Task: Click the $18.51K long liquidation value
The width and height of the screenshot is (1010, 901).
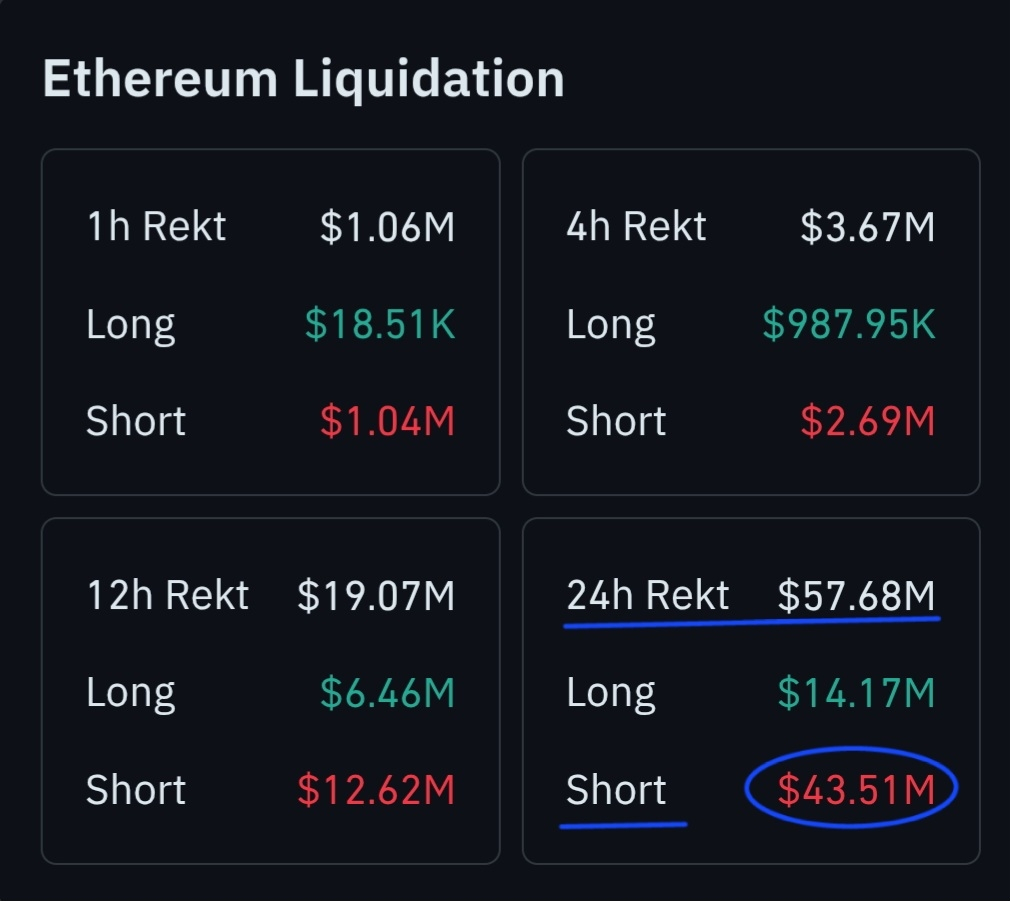Action: pyautogui.click(x=380, y=325)
